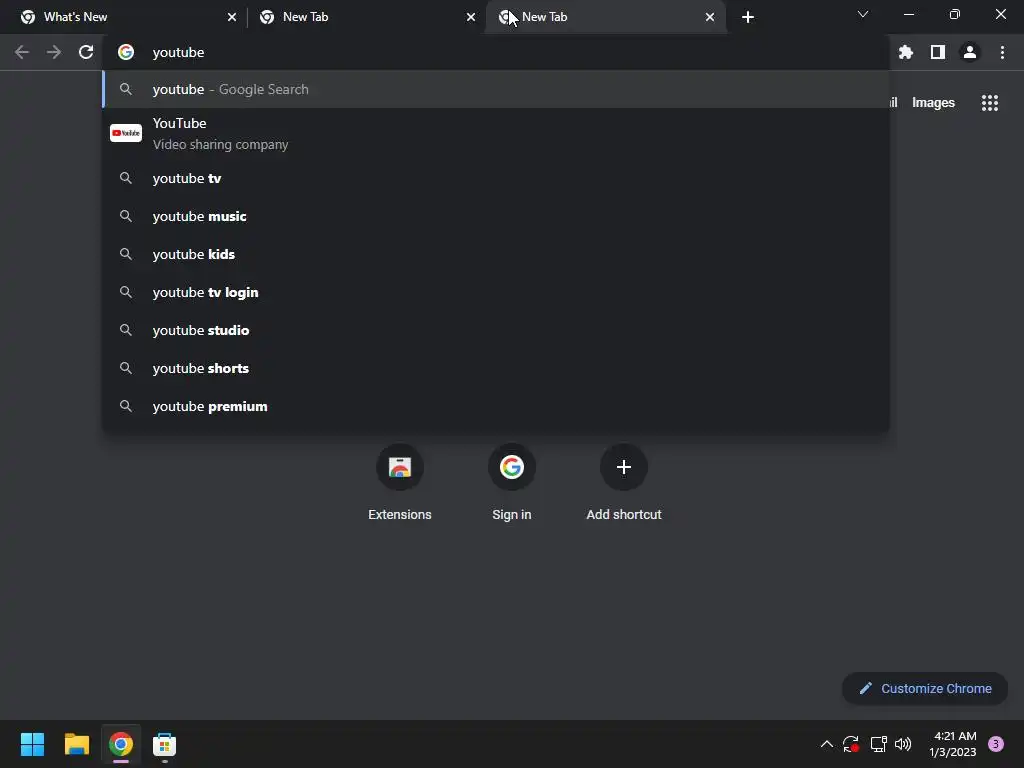Image resolution: width=1024 pixels, height=768 pixels.
Task: Open Microsoft Store from the taskbar
Action: [165, 744]
